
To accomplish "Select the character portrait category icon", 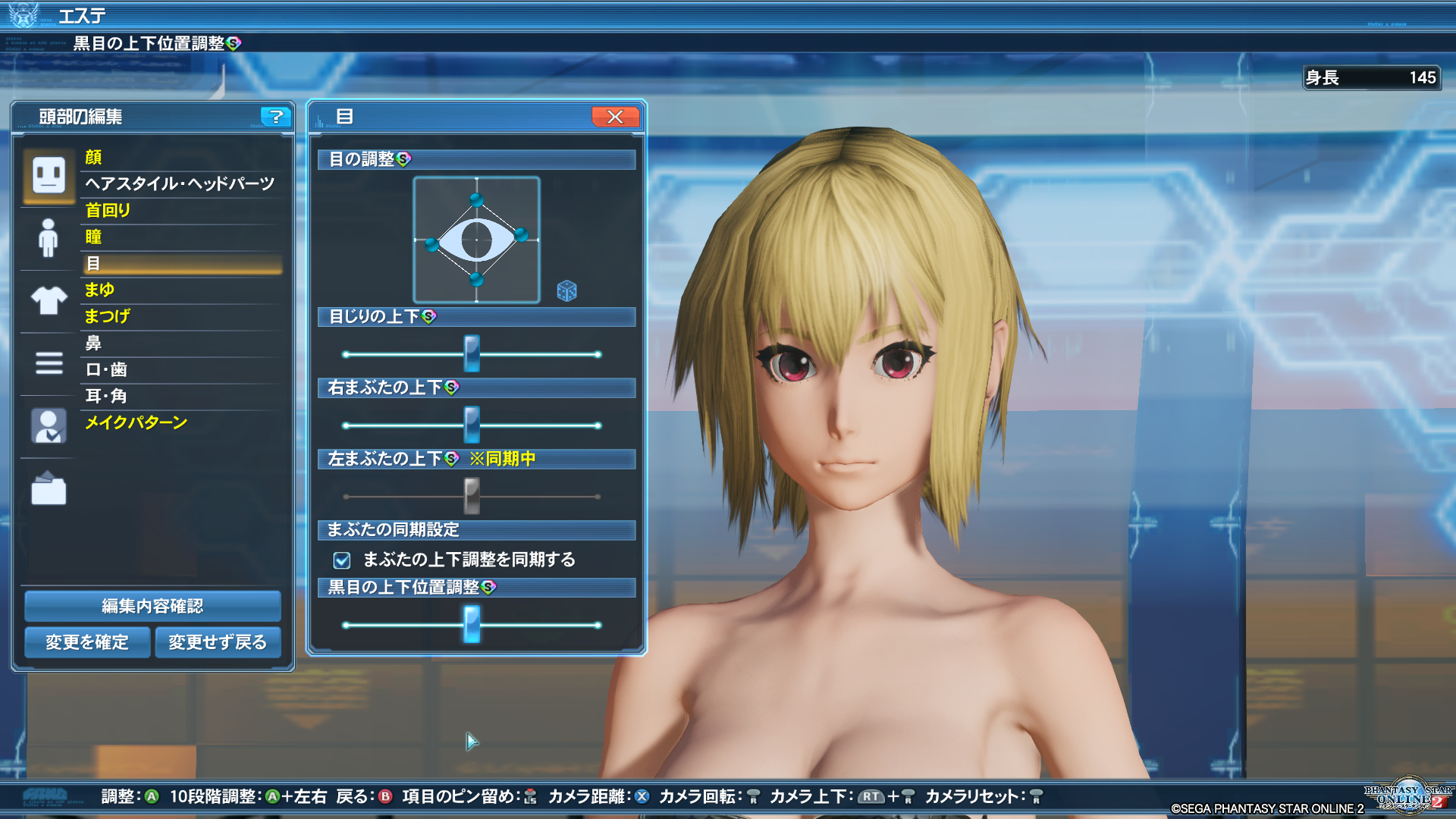I will 49,426.
